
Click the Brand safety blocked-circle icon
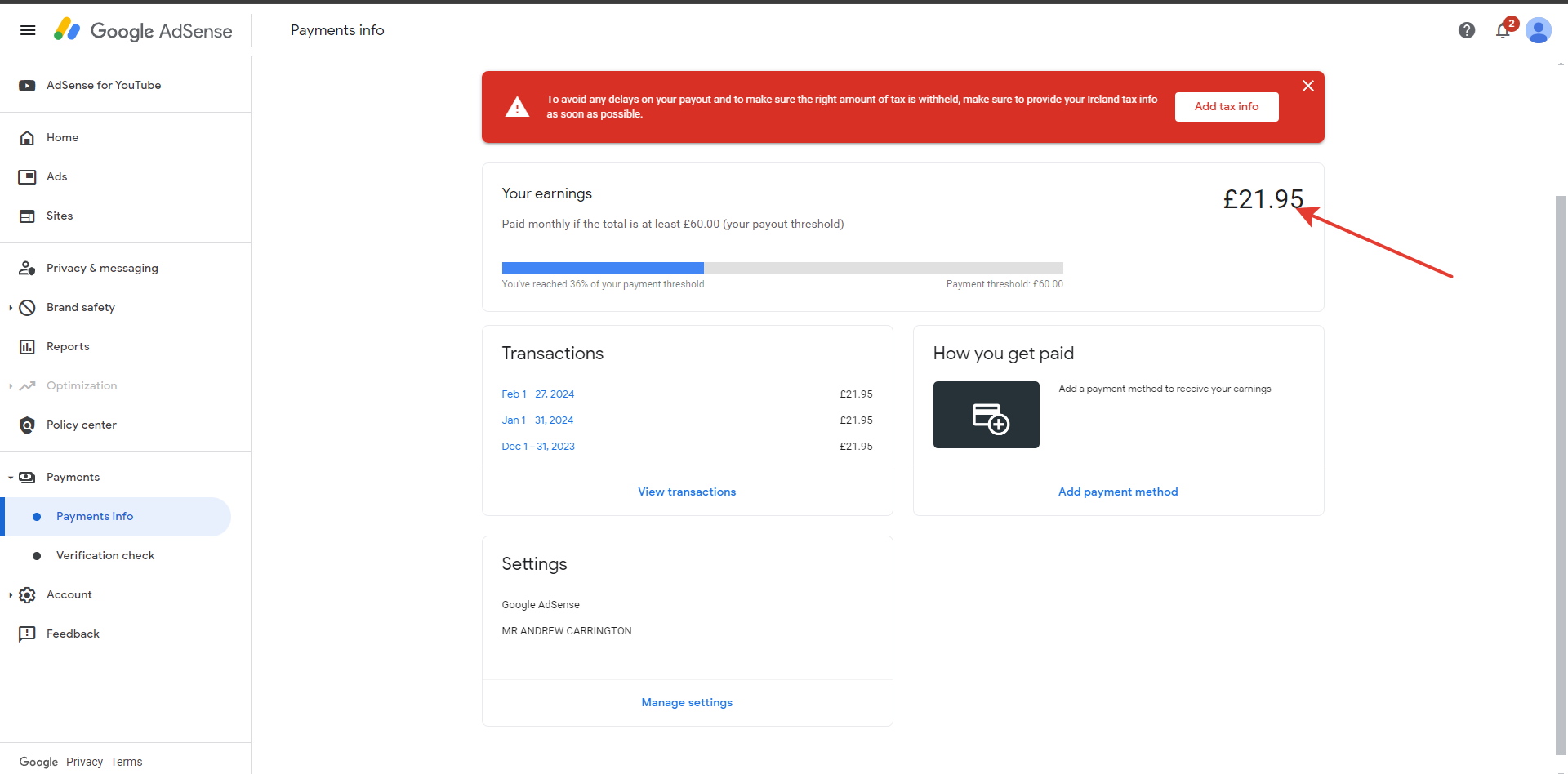coord(27,308)
